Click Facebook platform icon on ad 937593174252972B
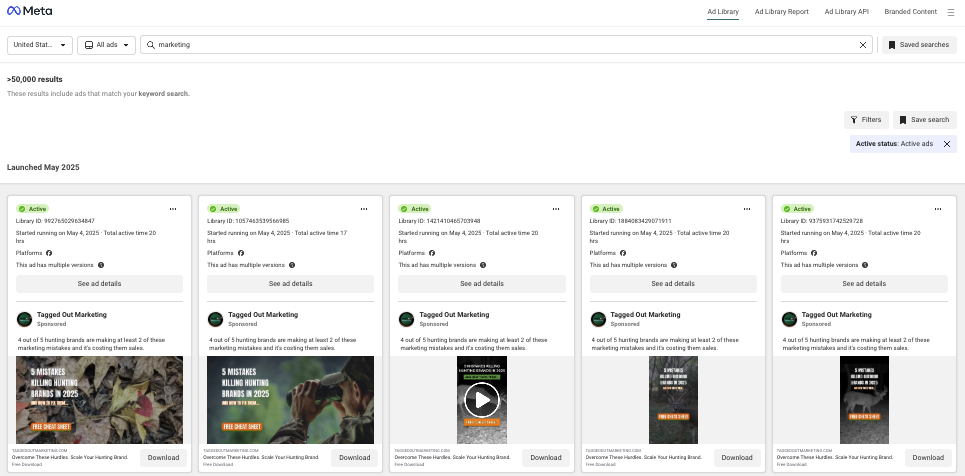This screenshot has width=965, height=476. [x=814, y=253]
